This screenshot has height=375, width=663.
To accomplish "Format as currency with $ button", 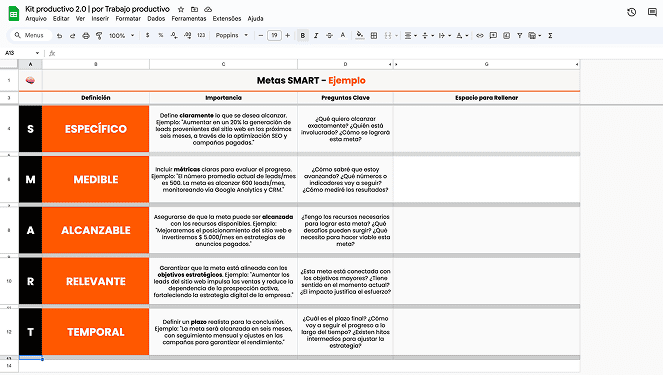I will pyautogui.click(x=148, y=36).
